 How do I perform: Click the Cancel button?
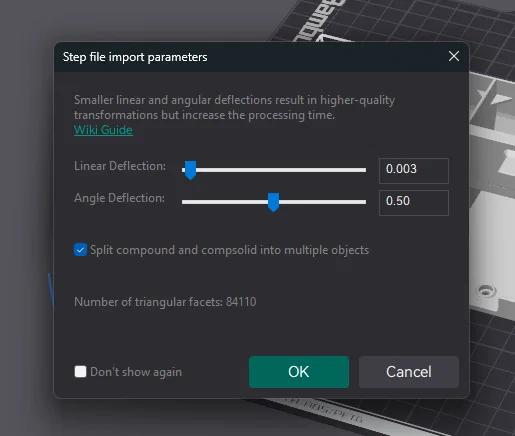409,372
